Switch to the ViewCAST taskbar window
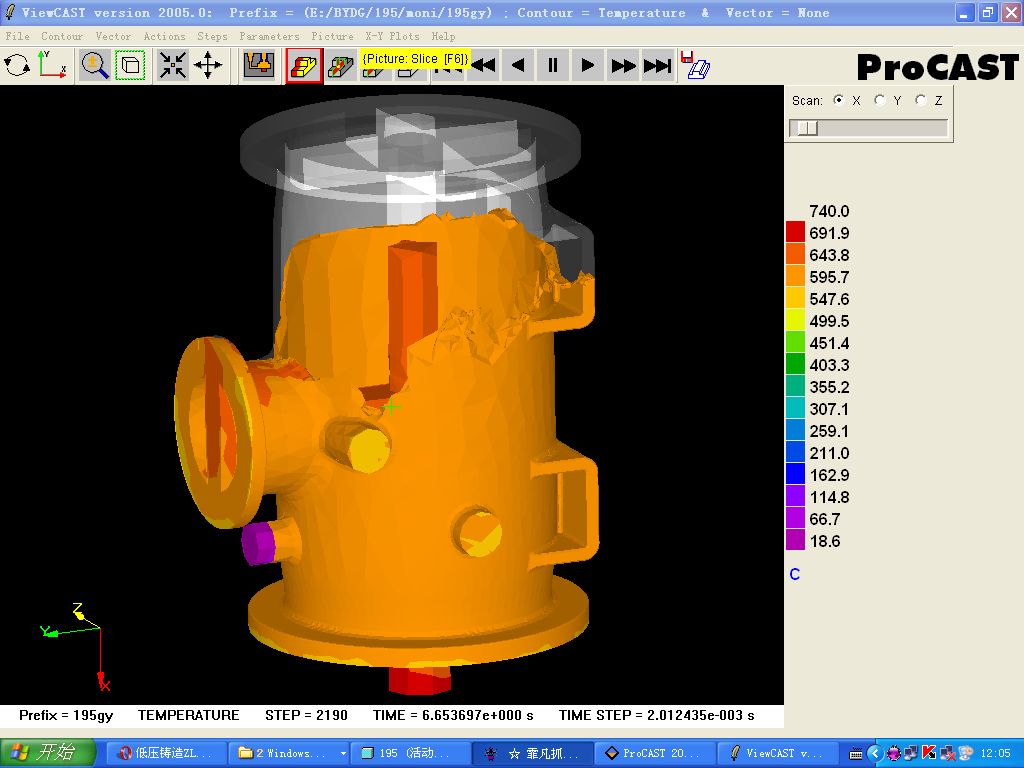This screenshot has height=768, width=1024. click(778, 753)
